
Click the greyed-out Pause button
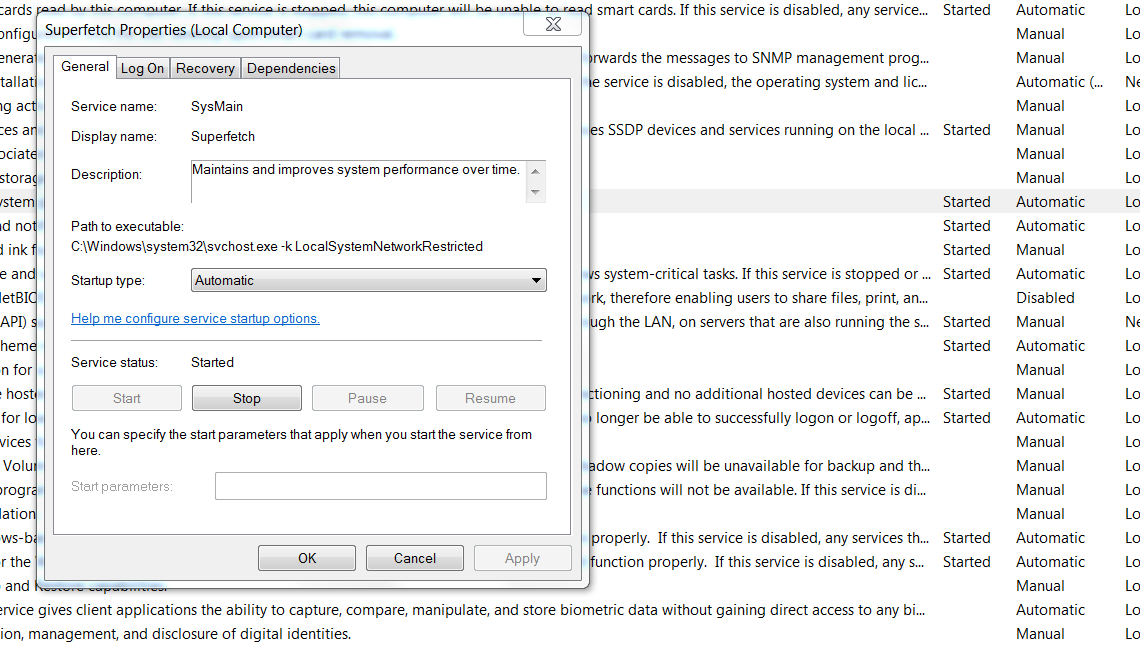tap(367, 398)
